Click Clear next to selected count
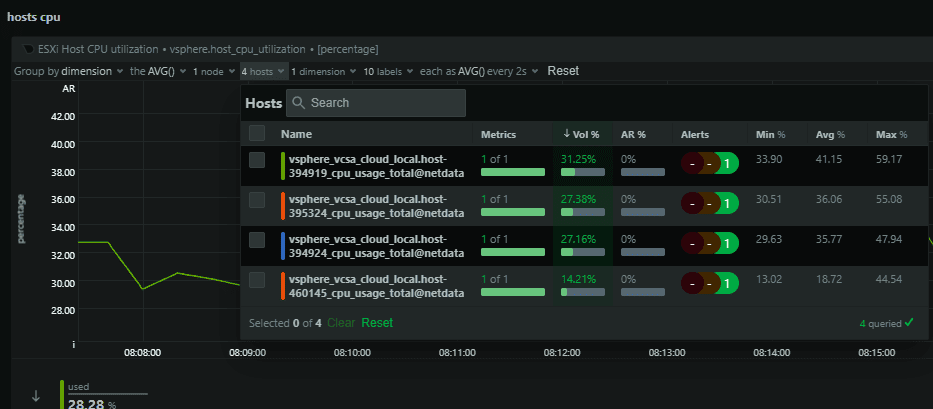 tap(341, 323)
